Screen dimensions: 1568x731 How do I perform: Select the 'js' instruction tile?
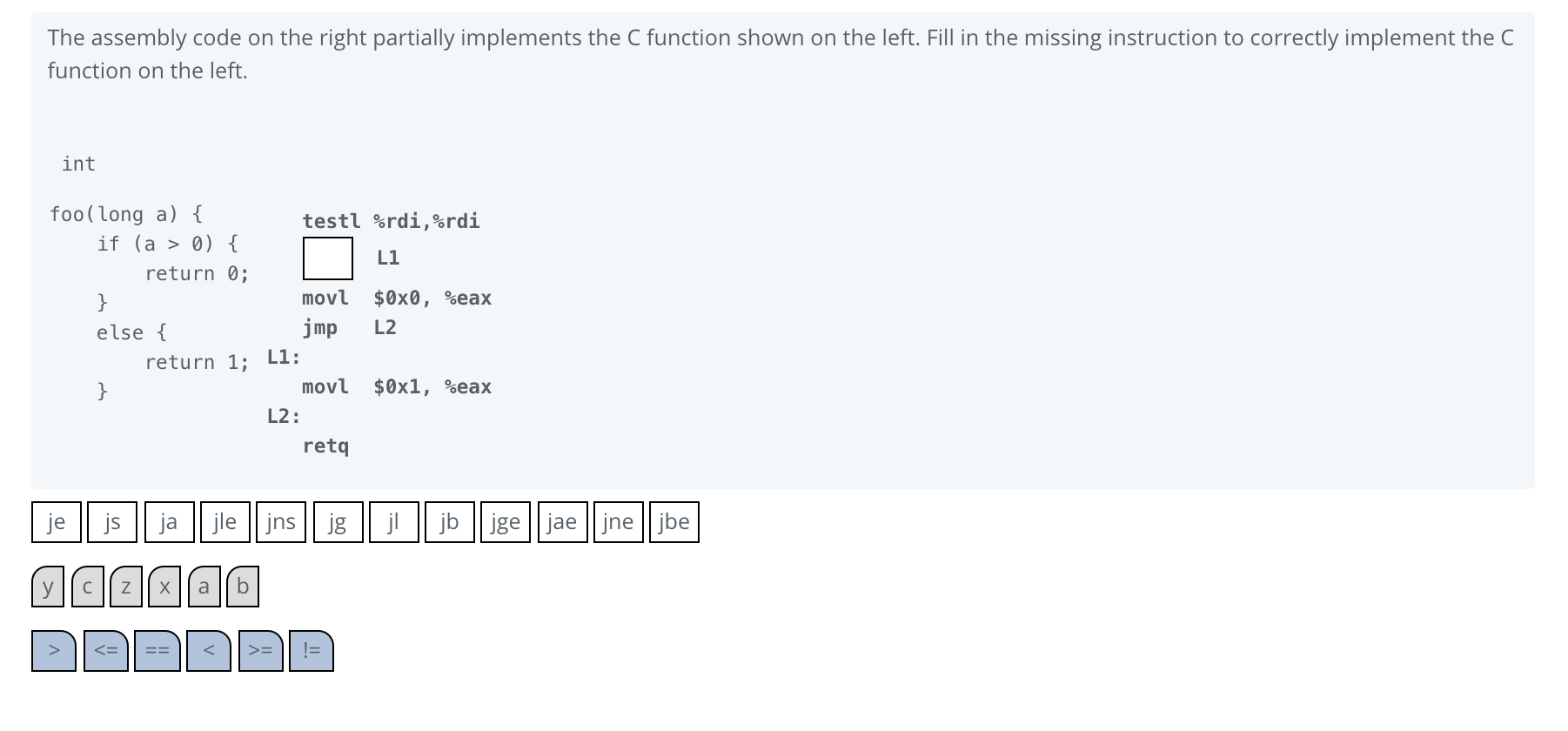click(112, 522)
